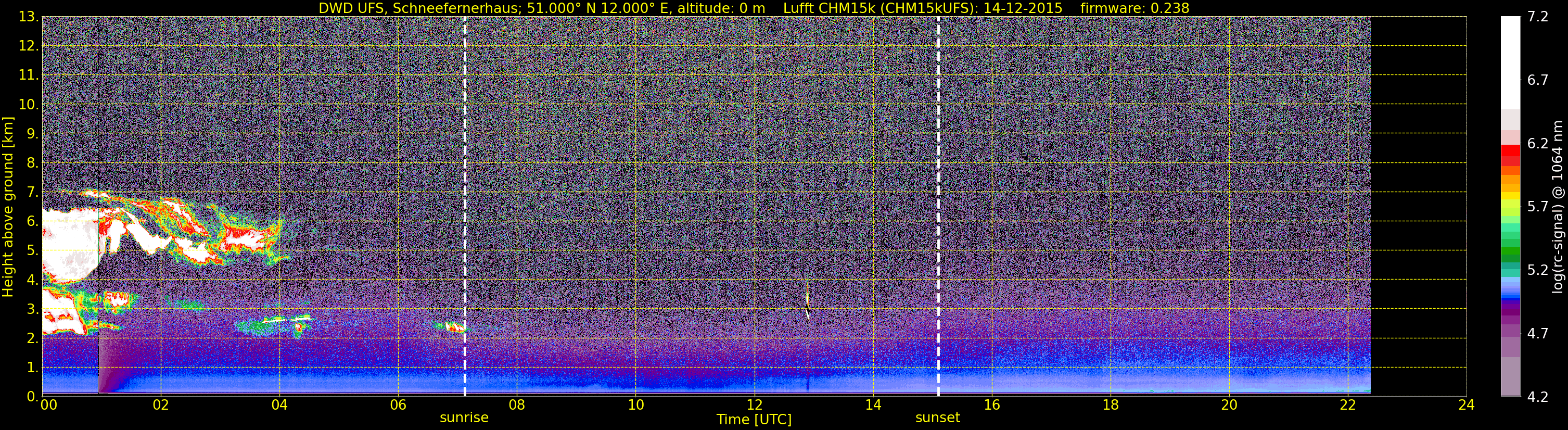Click the 'Height above ground [km]' axis label
Image resolution: width=1568 pixels, height=430 pixels.
tap(8, 207)
